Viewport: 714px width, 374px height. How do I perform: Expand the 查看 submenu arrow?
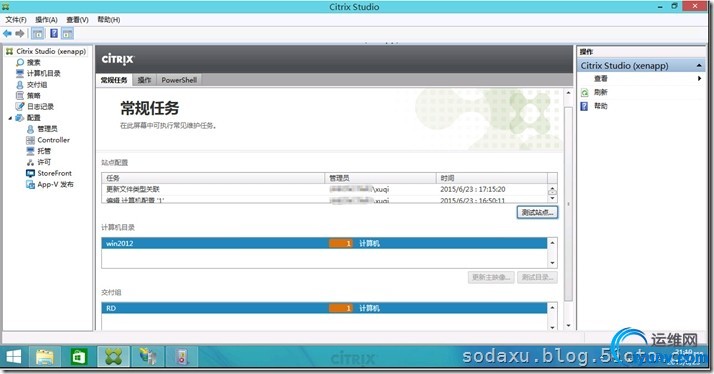tap(699, 79)
